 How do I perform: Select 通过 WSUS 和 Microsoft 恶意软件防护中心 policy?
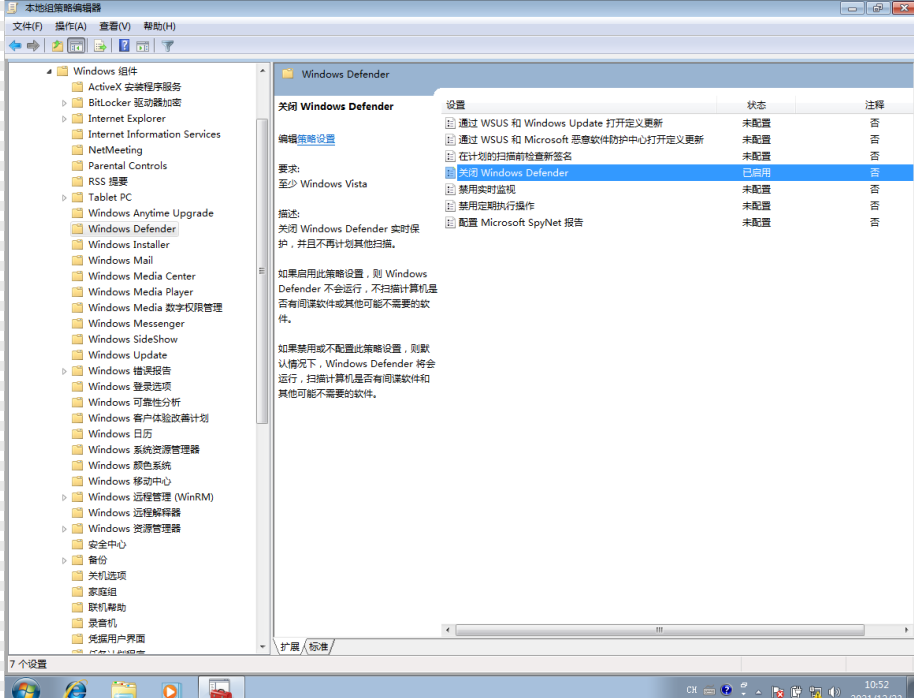coord(581,139)
